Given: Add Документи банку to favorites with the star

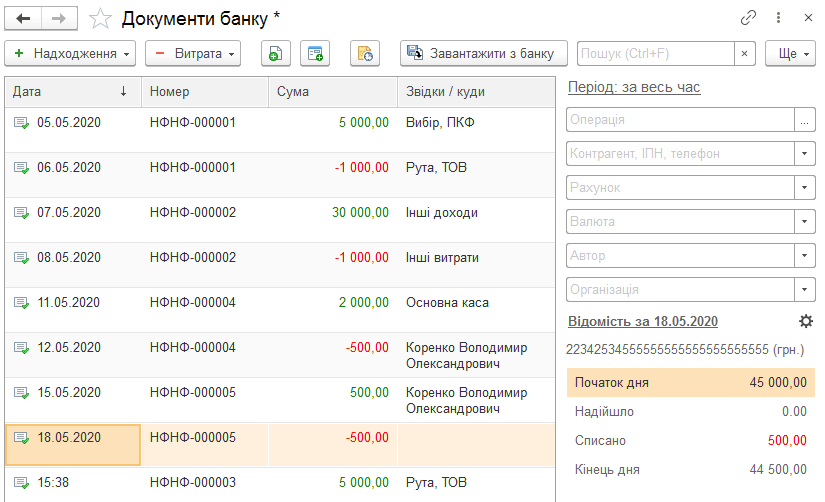Looking at the screenshot, I should (x=100, y=19).
